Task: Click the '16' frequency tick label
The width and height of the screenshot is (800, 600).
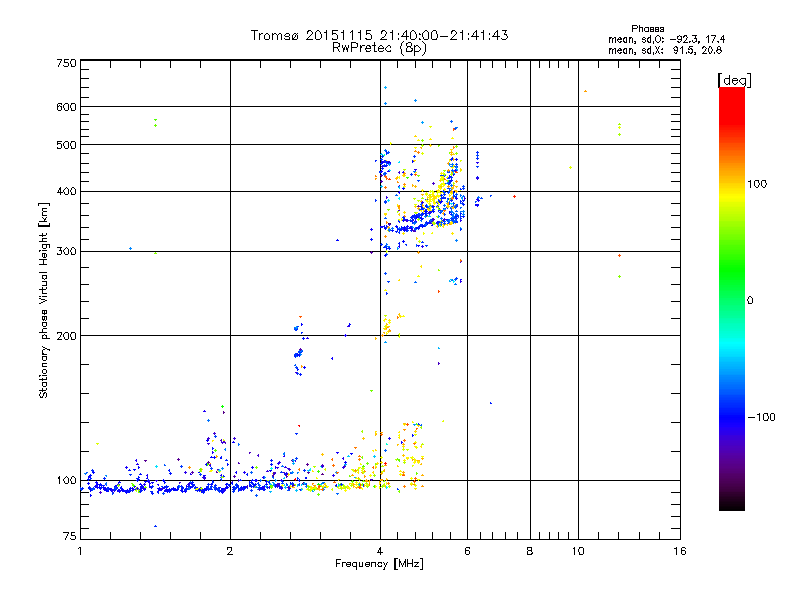Action: pos(680,551)
